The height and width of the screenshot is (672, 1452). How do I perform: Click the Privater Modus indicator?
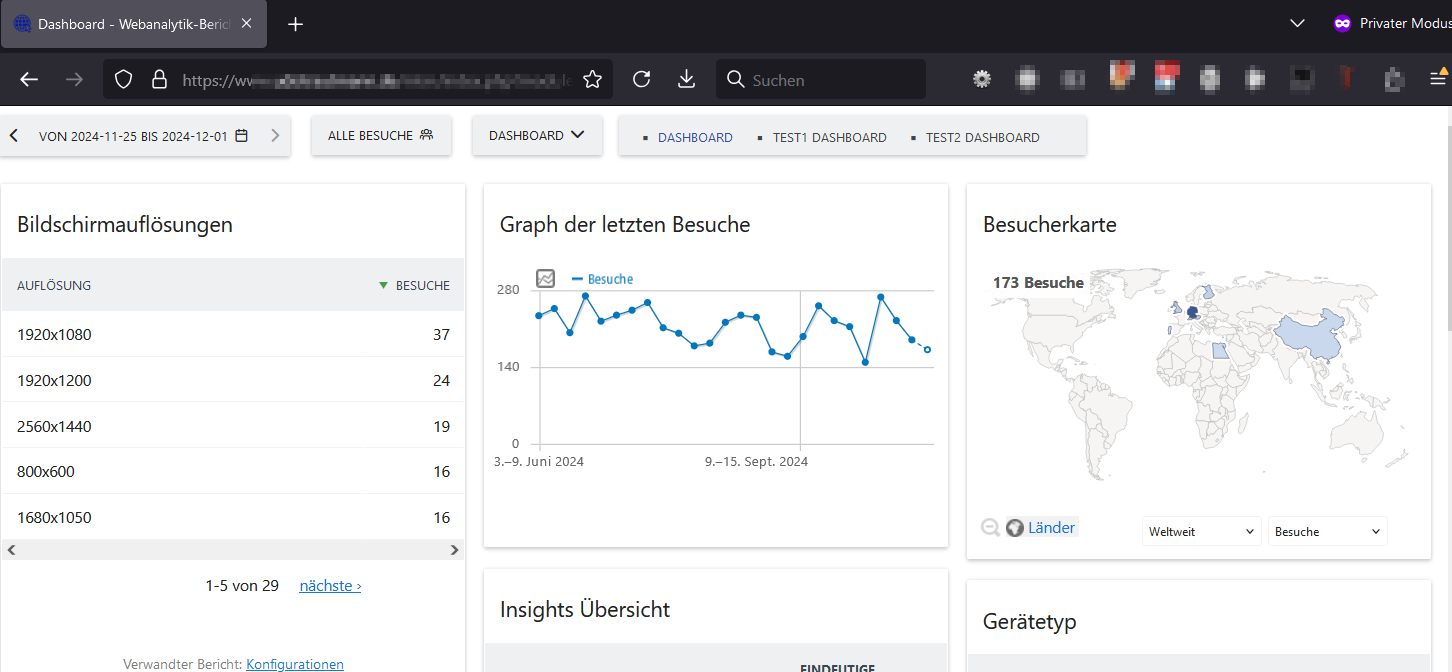1392,24
